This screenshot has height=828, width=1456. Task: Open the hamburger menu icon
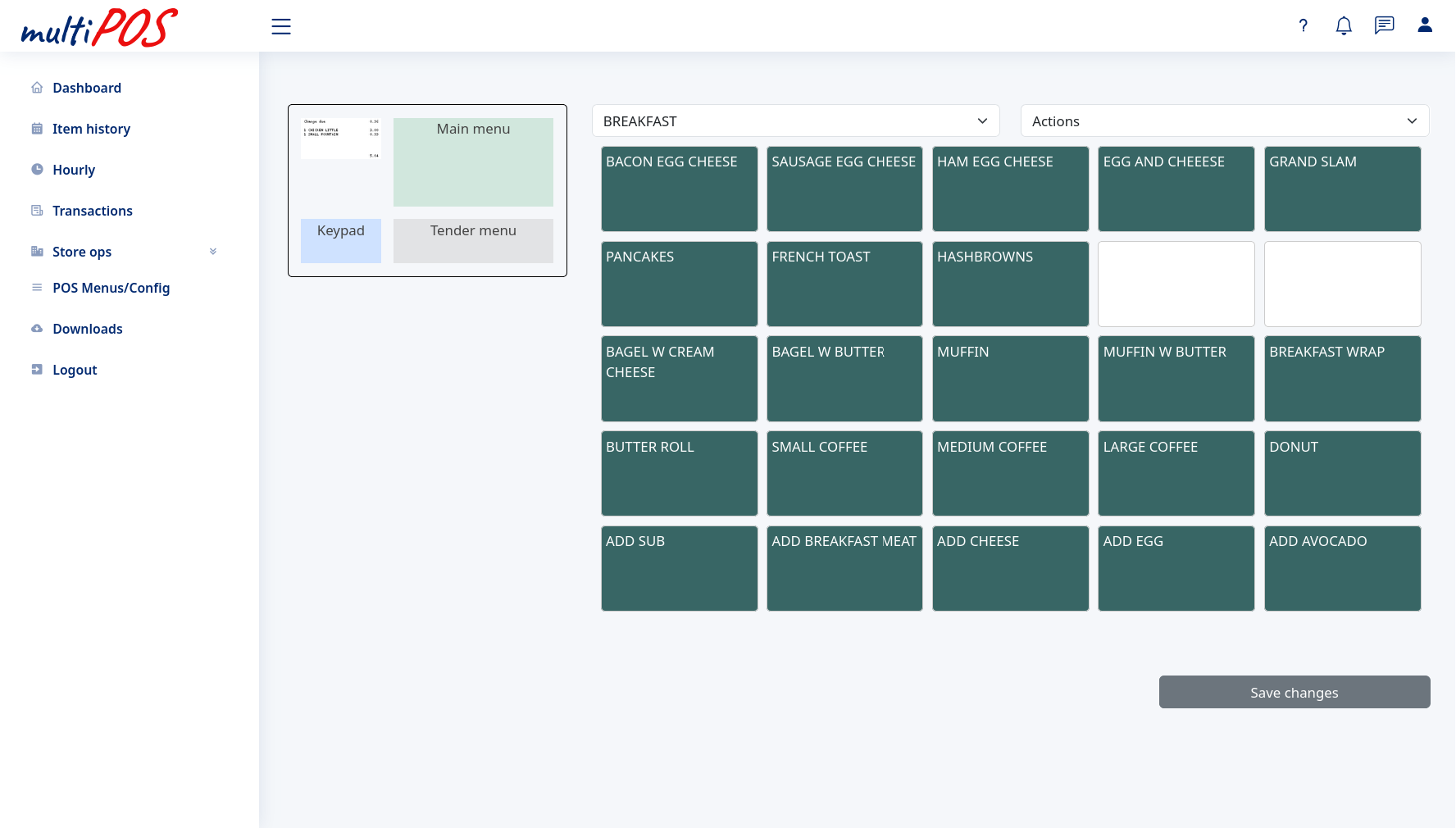281,26
